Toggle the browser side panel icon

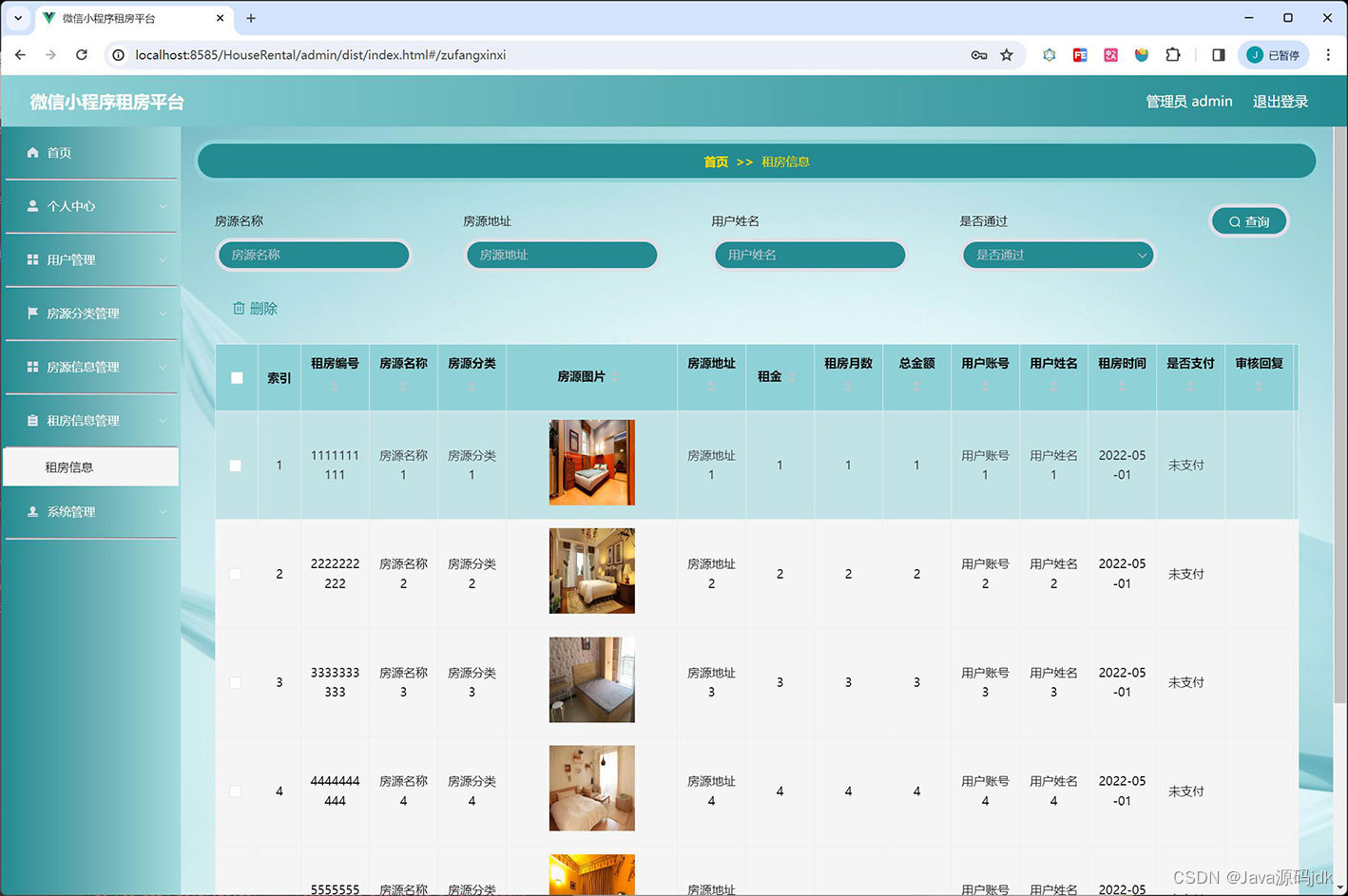(1219, 55)
